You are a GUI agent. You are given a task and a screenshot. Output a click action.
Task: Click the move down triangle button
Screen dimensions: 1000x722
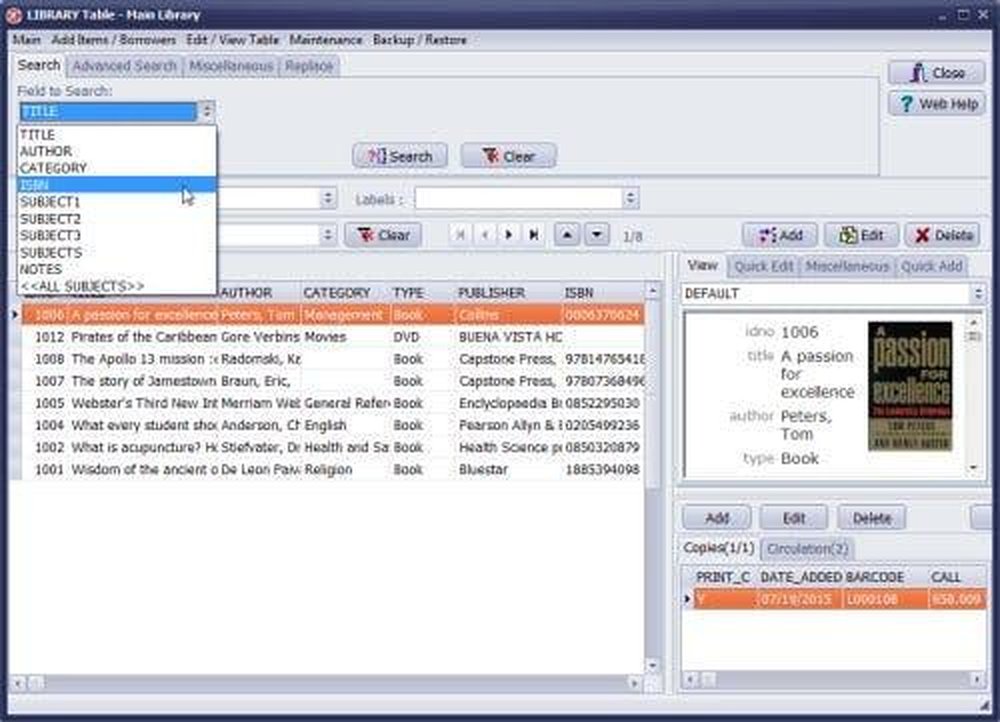pos(597,235)
